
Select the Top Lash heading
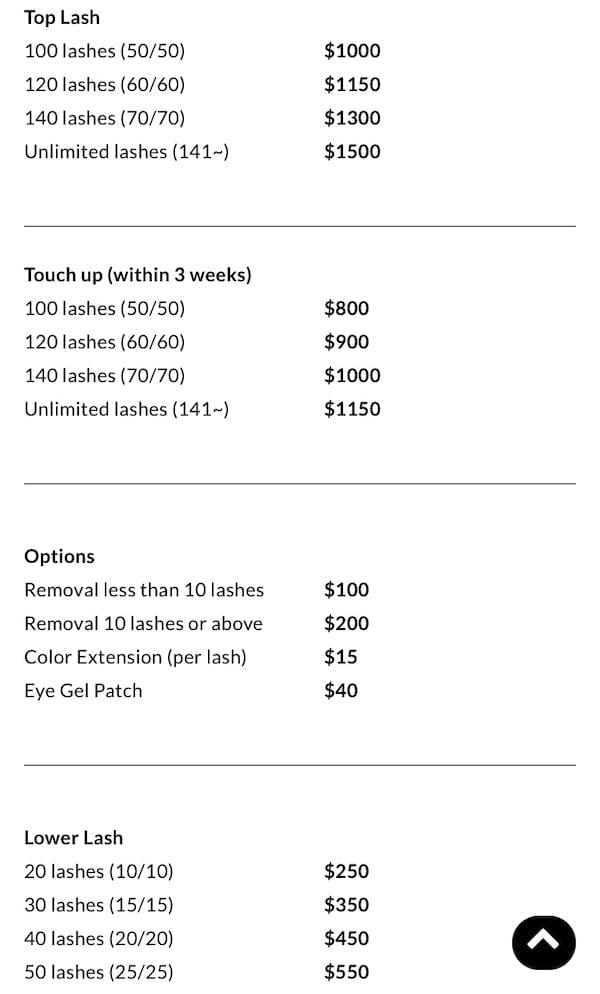(62, 18)
